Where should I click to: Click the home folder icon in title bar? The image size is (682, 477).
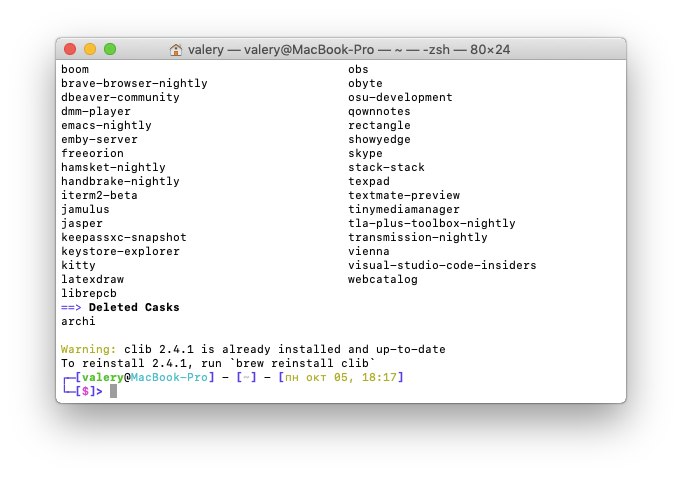pos(176,50)
